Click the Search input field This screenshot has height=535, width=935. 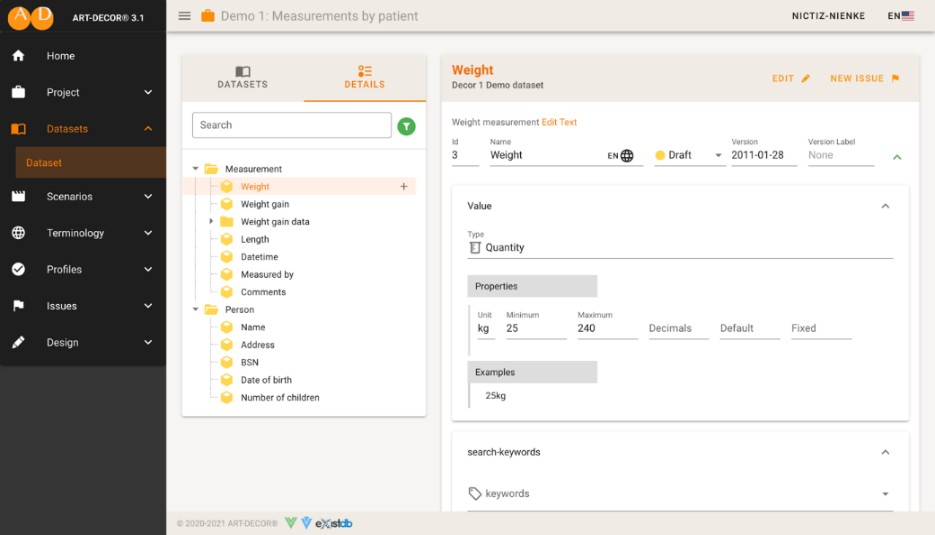click(291, 125)
